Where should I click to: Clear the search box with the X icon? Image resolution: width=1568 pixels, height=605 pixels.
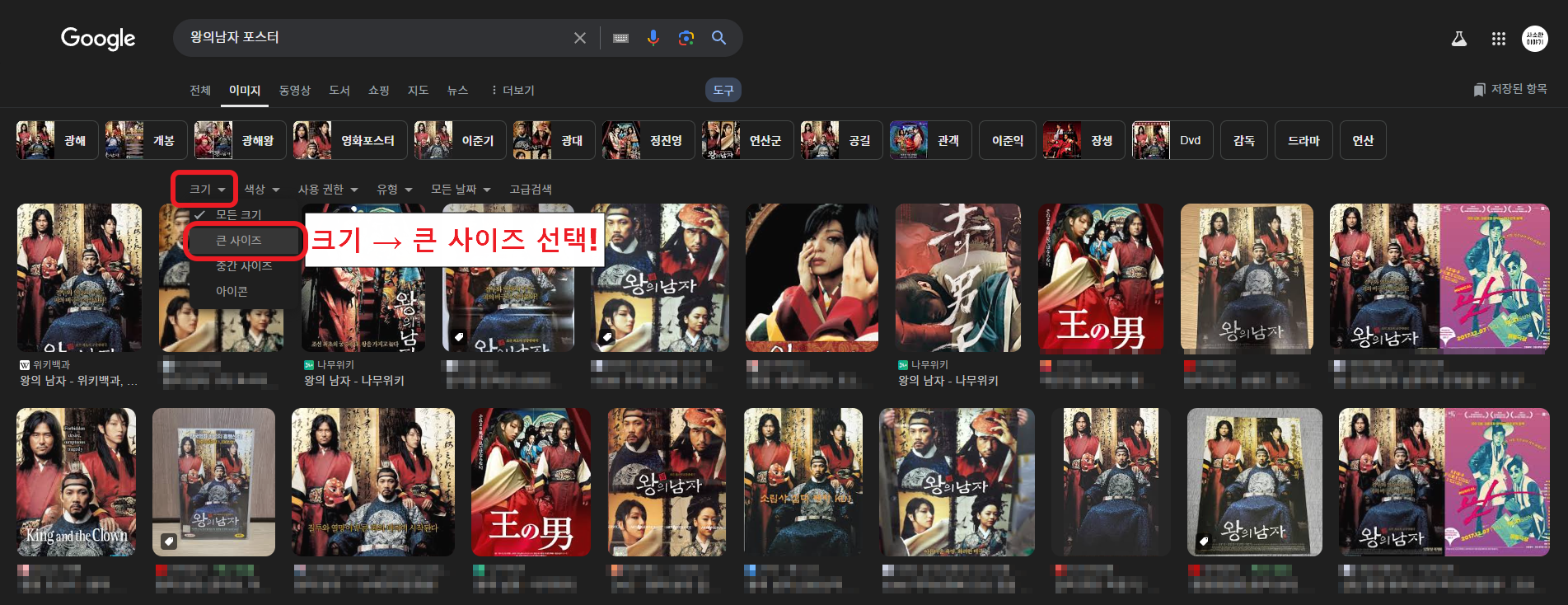click(580, 38)
